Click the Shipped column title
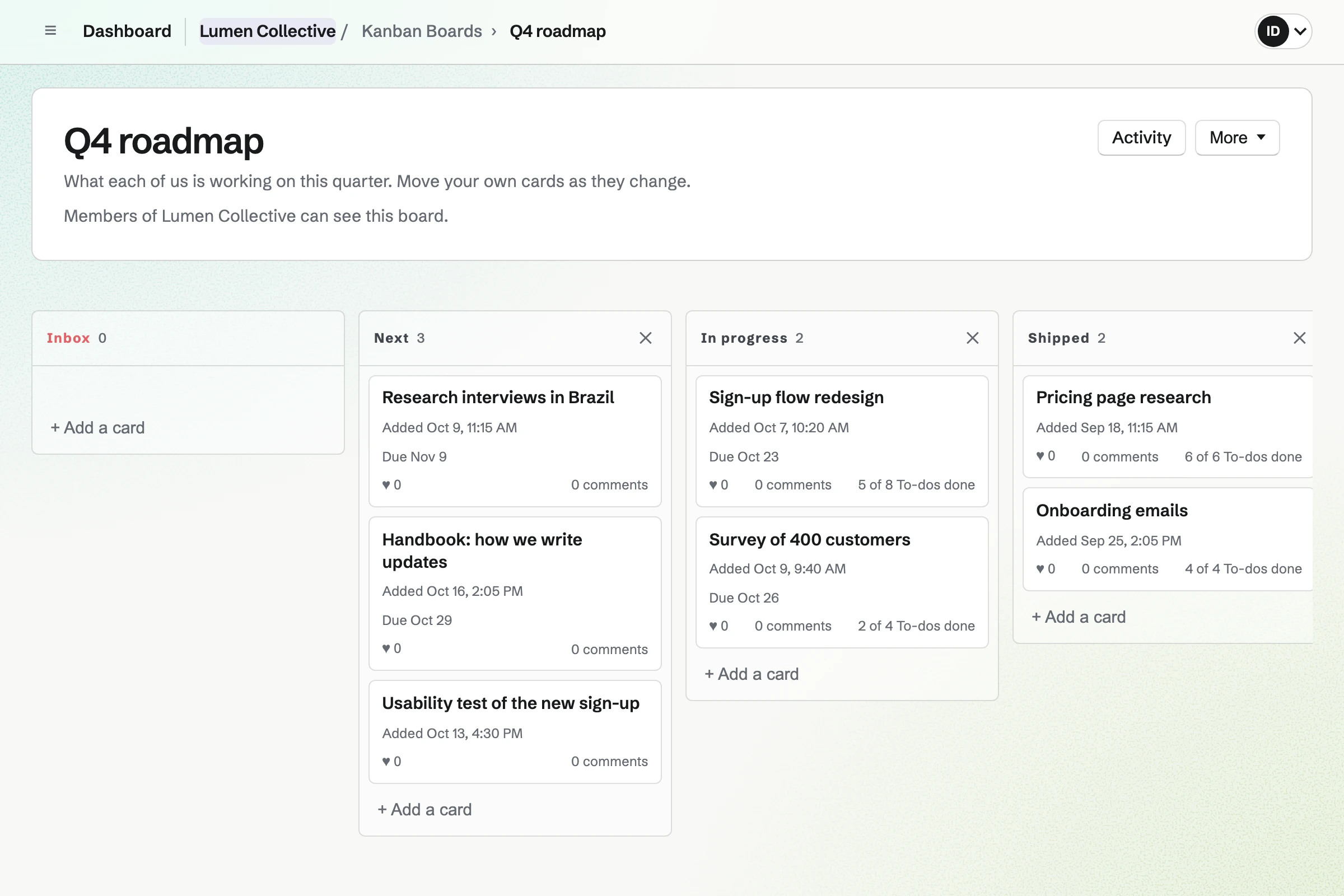This screenshot has width=1344, height=896. coord(1058,338)
